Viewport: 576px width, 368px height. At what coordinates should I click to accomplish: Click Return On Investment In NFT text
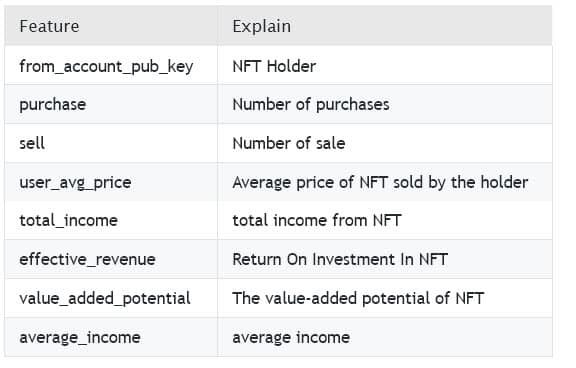click(x=340, y=259)
